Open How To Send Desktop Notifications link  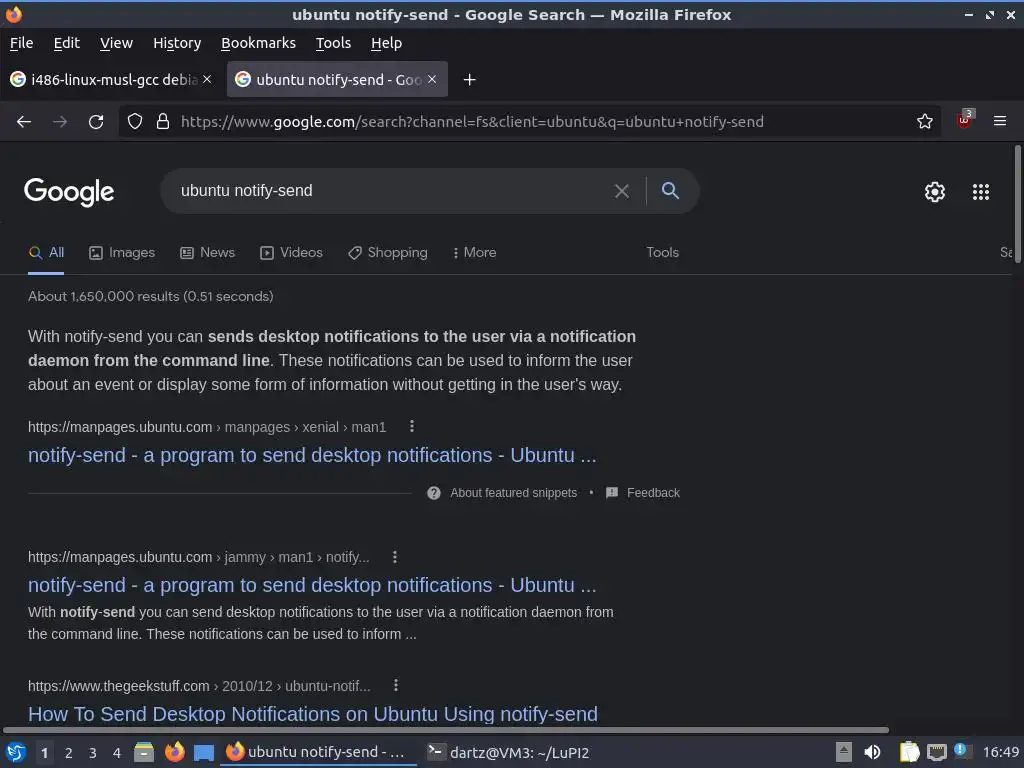[x=313, y=714]
